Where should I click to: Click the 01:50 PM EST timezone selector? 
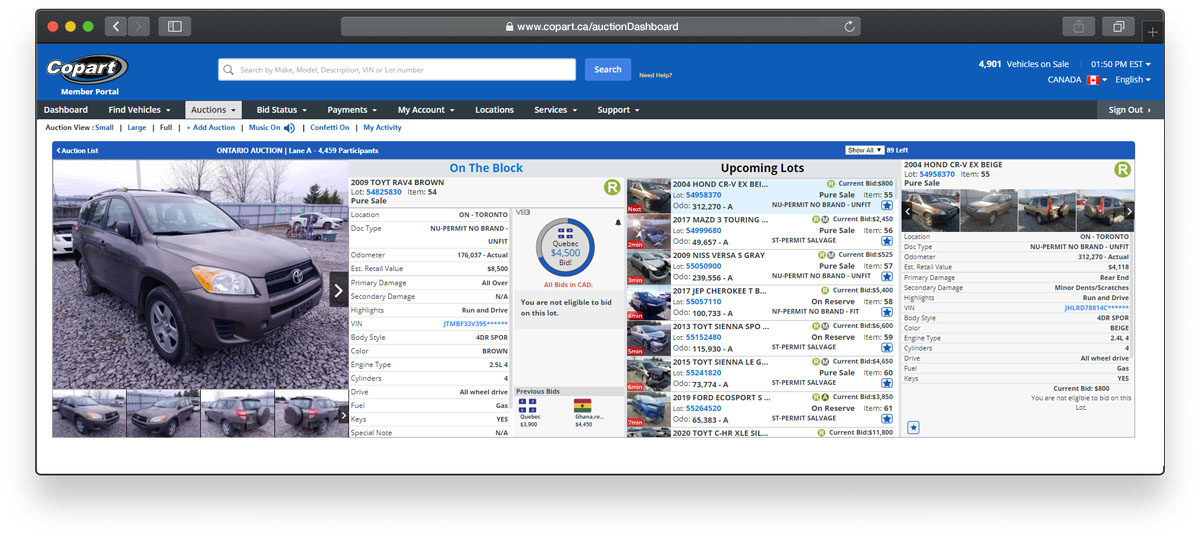point(1120,64)
